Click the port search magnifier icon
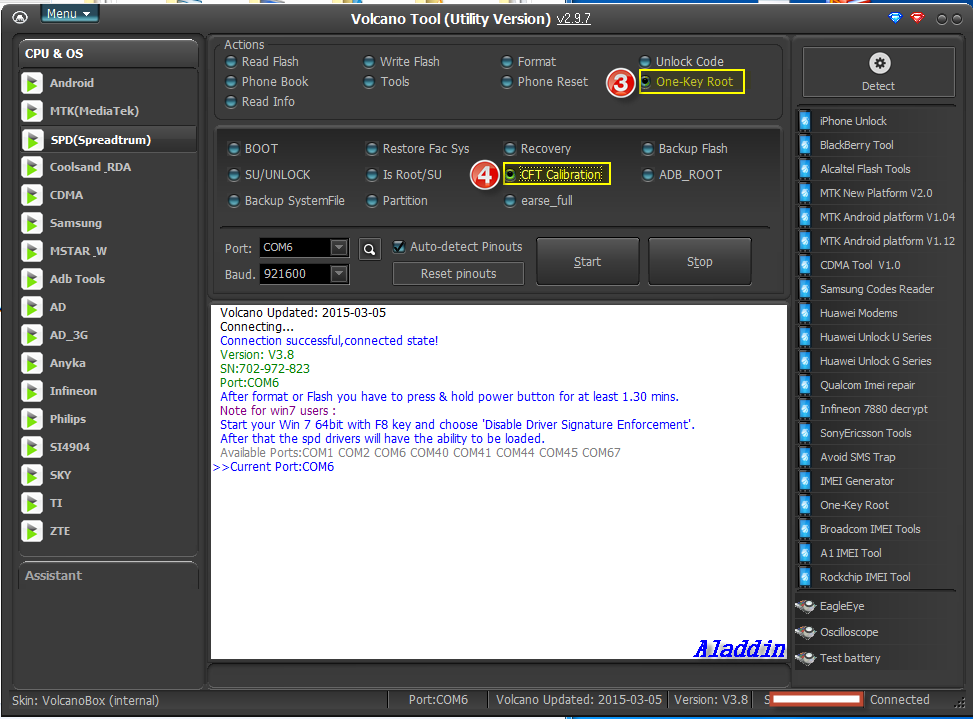This screenshot has height=719, width=973. [x=369, y=249]
